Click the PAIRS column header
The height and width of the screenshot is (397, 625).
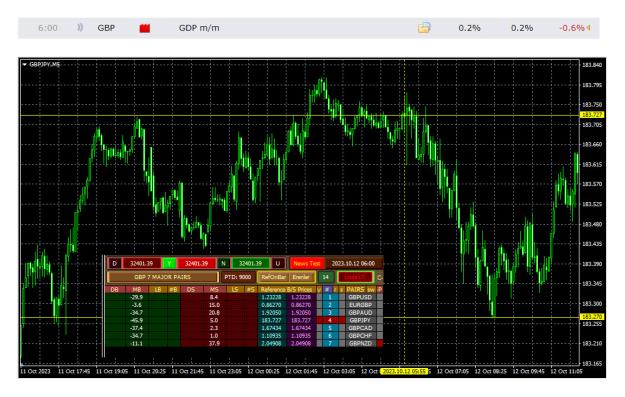pos(356,289)
